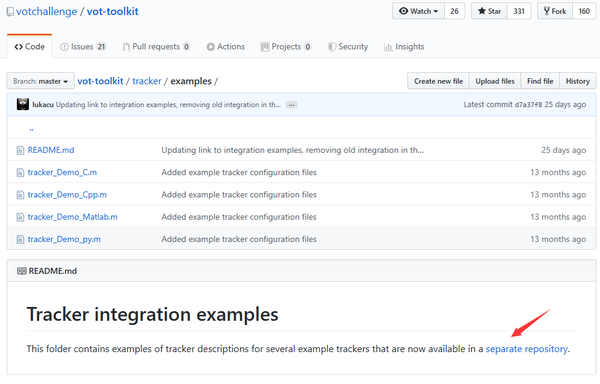
Task: Open README.md file
Action: click(51, 150)
